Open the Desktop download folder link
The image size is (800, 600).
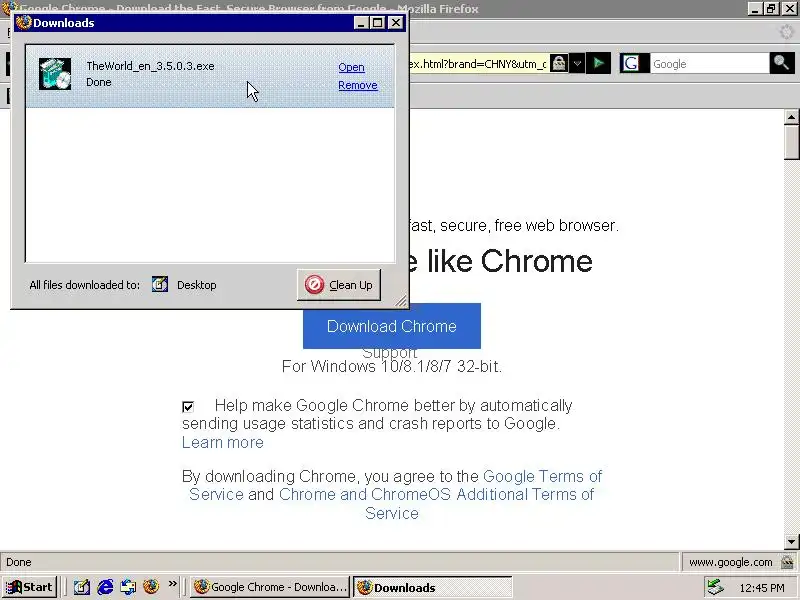[196, 285]
